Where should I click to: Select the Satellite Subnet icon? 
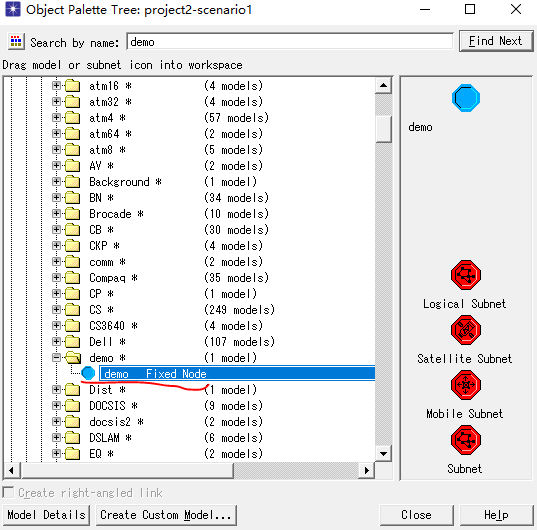466,330
